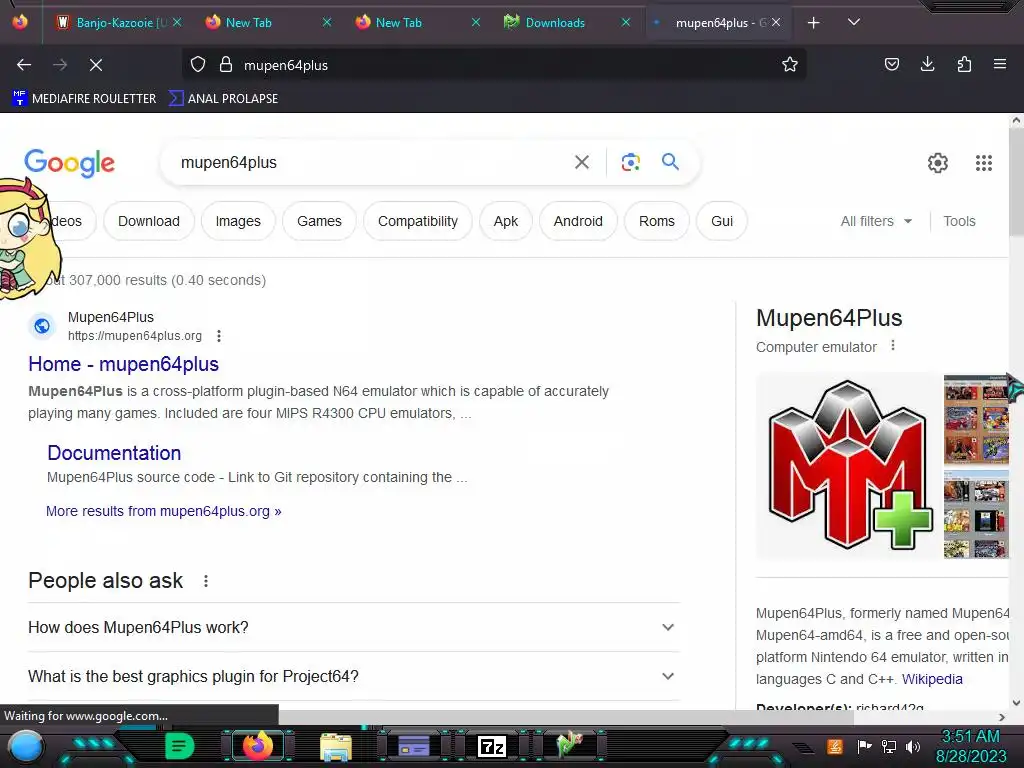The image size is (1024, 768).
Task: Open the network tray icon
Action: [x=888, y=746]
